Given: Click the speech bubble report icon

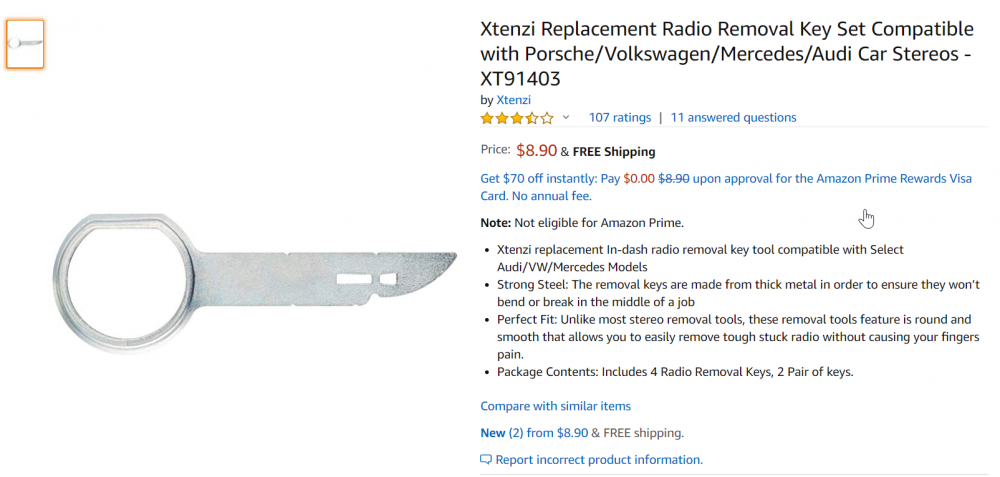Looking at the screenshot, I should pos(486,460).
